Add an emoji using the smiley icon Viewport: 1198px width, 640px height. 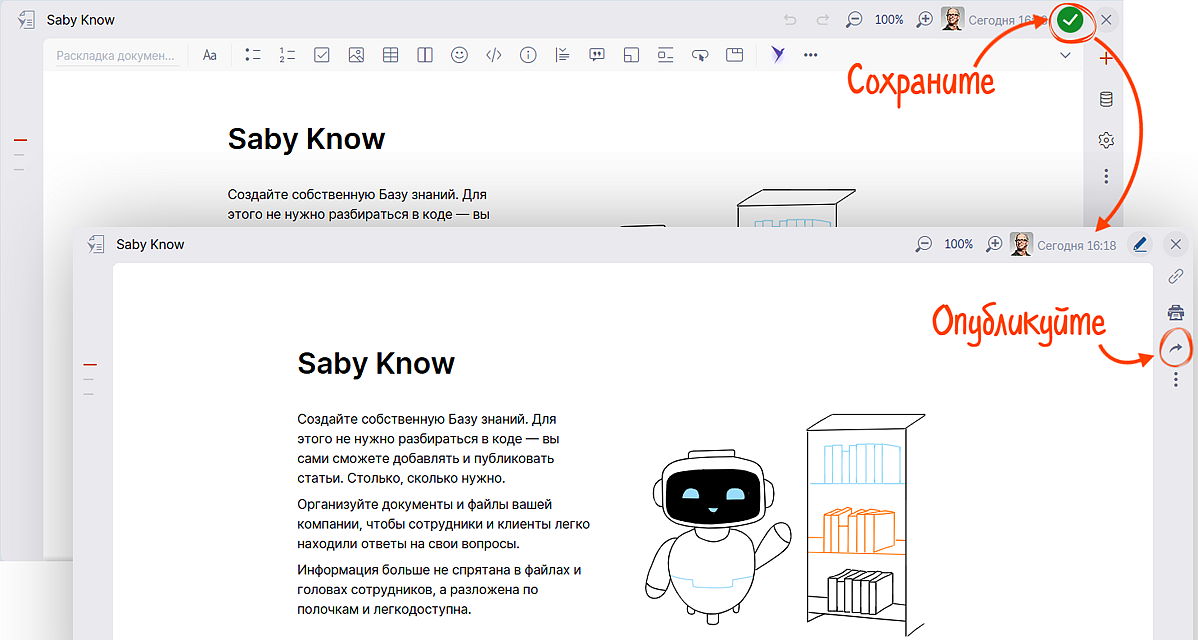tap(459, 55)
